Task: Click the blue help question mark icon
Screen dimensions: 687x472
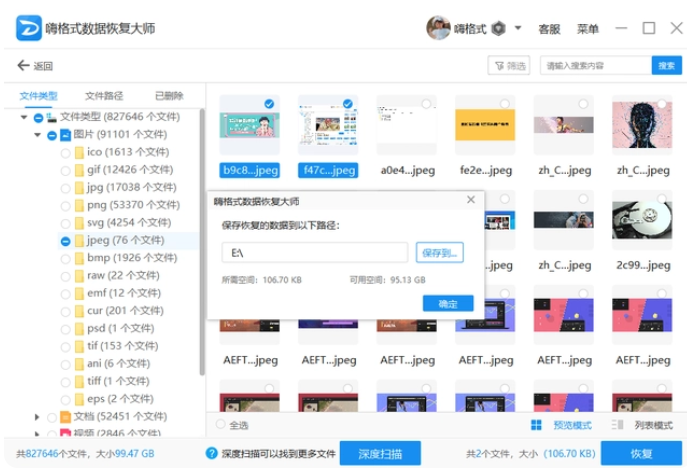Action: pos(212,454)
